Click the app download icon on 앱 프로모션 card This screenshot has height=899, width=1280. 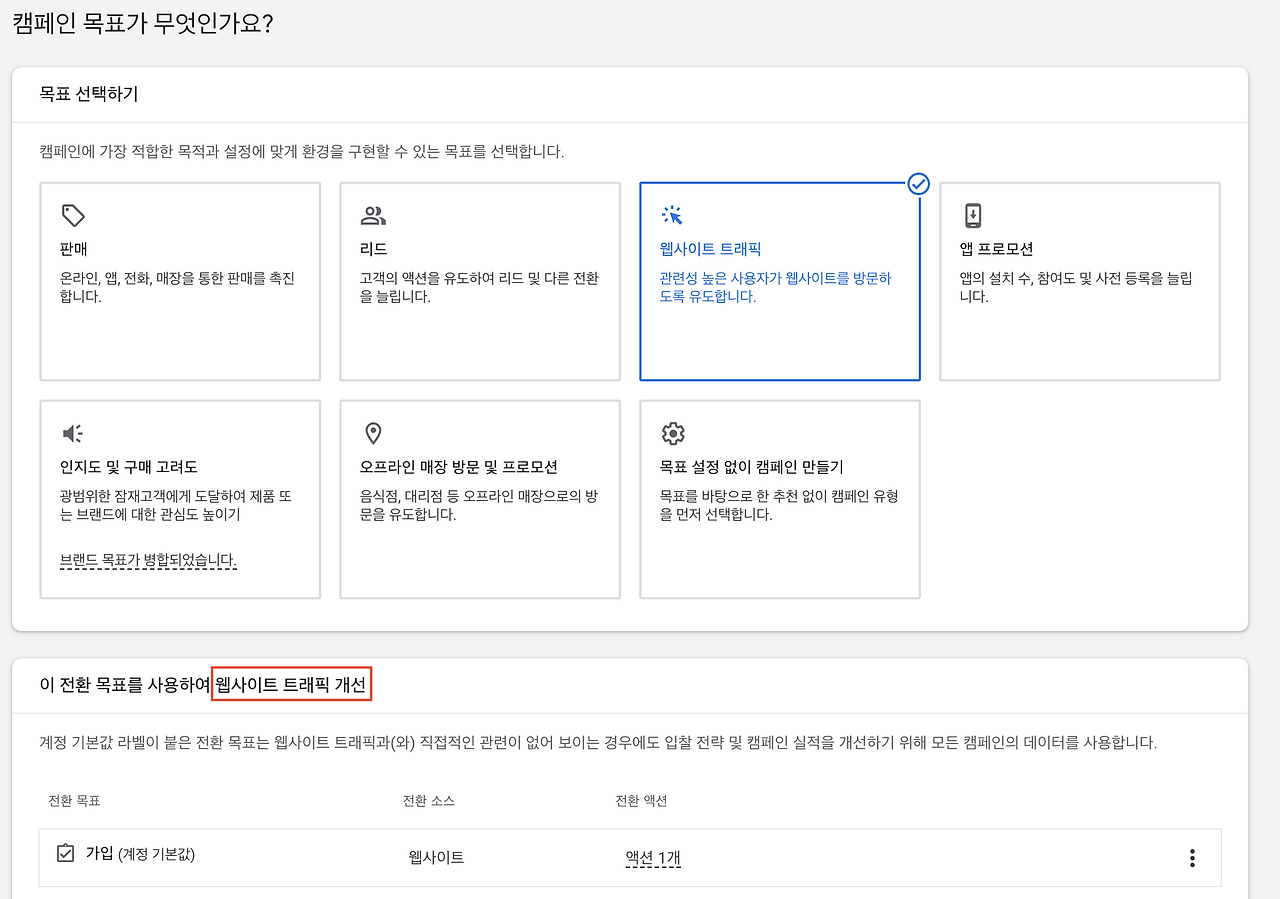click(973, 214)
